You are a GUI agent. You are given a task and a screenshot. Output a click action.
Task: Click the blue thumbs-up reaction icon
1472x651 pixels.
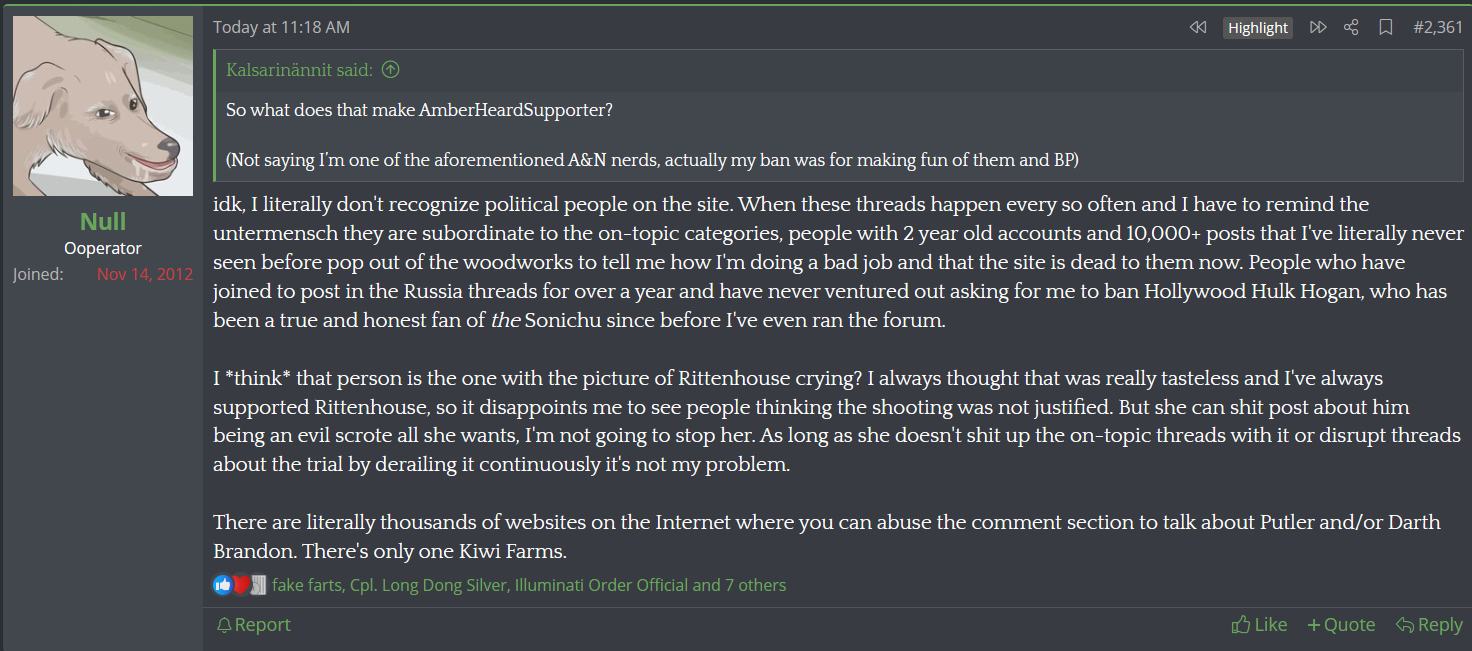pos(222,585)
